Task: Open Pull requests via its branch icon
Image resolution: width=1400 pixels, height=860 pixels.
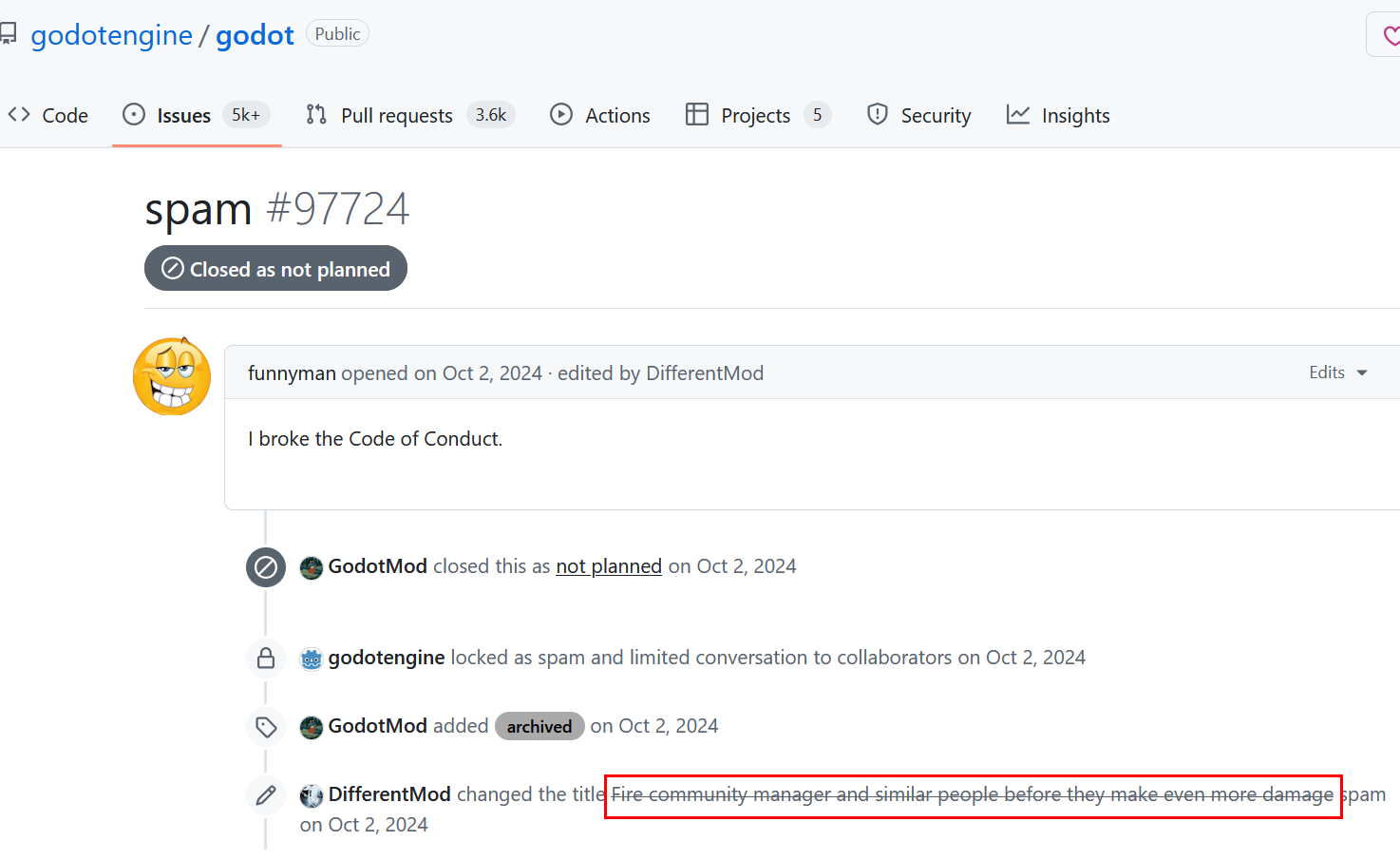Action: click(x=314, y=114)
